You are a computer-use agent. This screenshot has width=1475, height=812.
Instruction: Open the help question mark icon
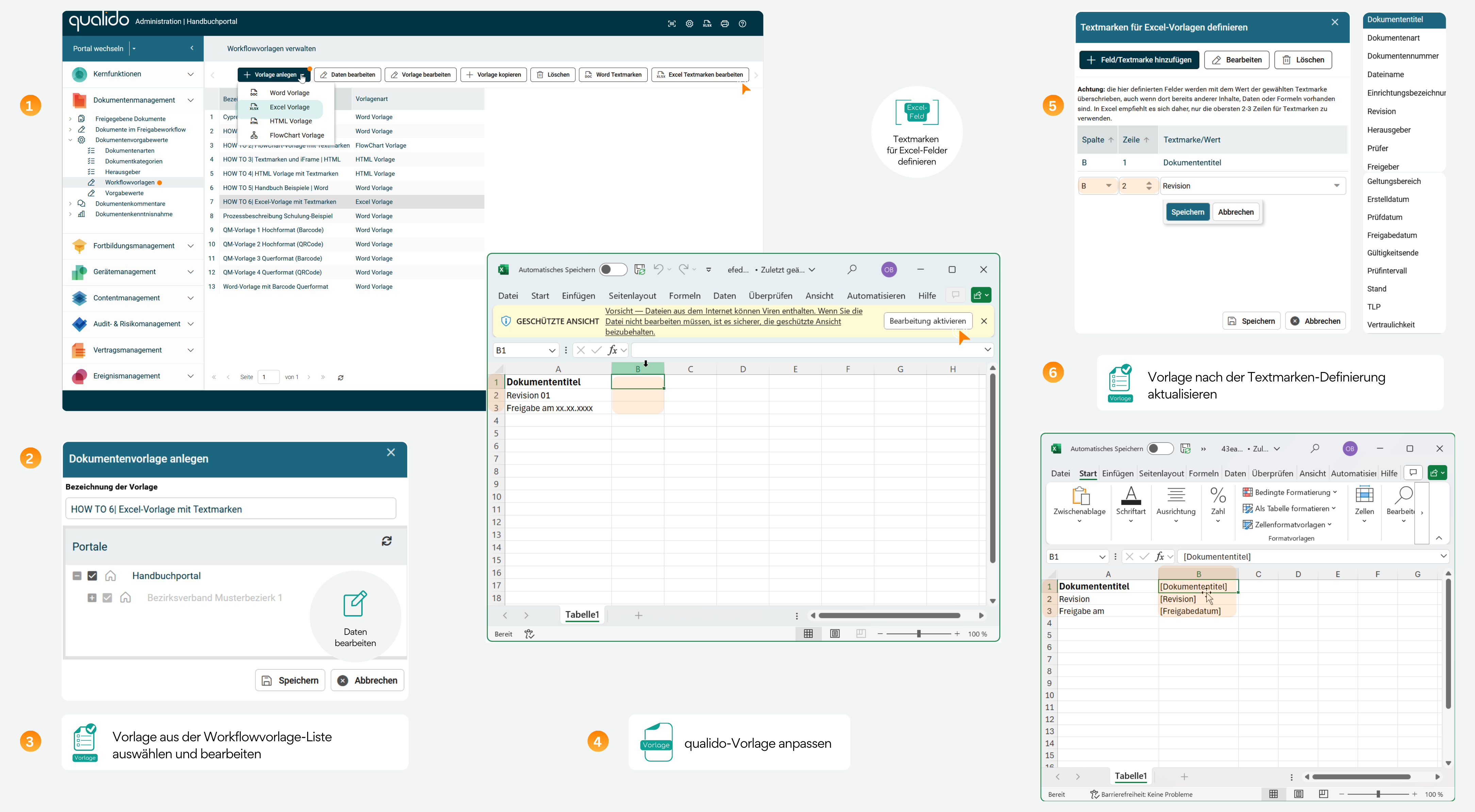click(x=742, y=23)
